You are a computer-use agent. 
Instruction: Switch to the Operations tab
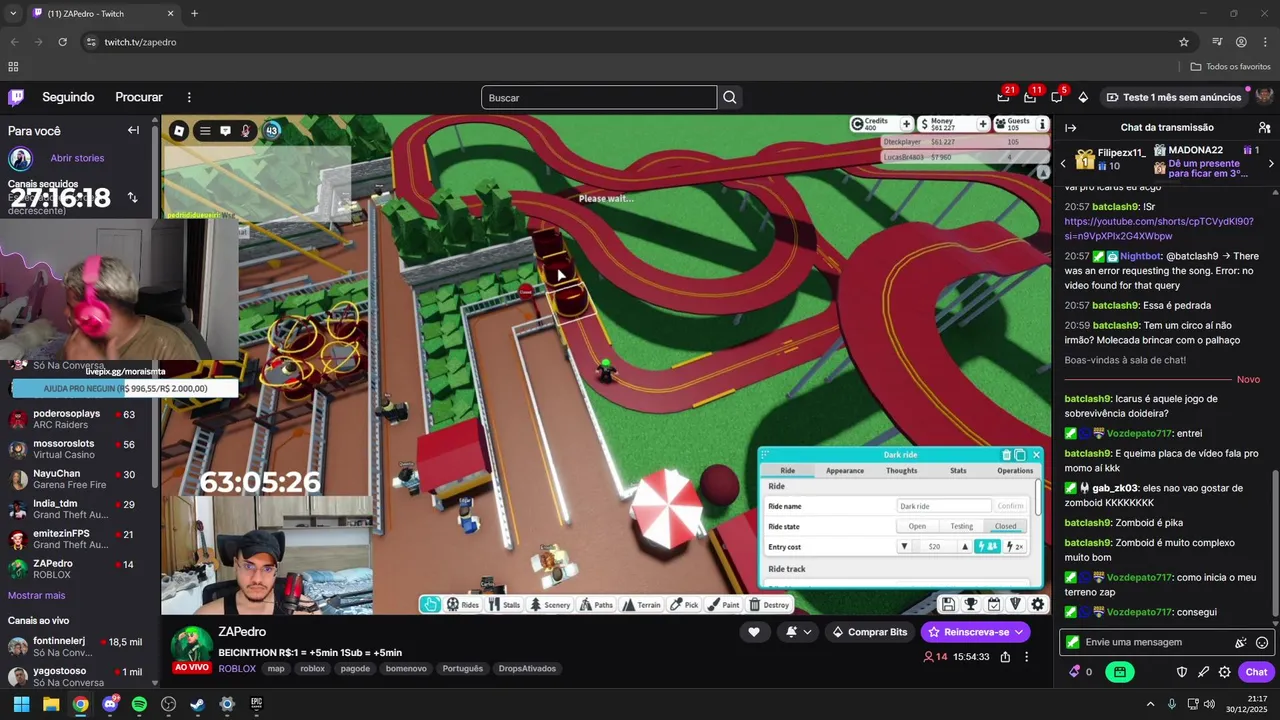coord(1014,470)
